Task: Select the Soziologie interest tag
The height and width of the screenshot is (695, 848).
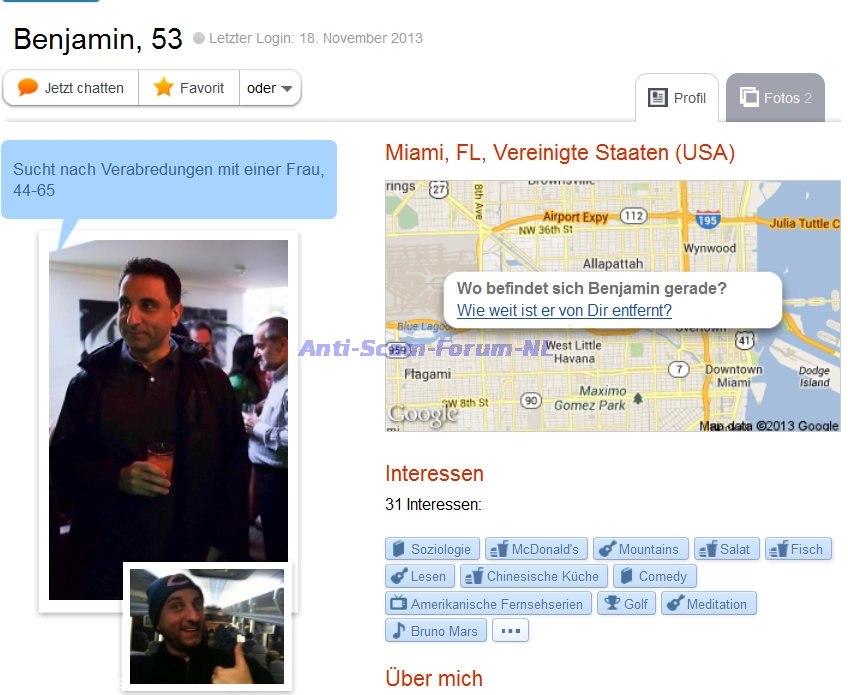Action: [x=432, y=549]
